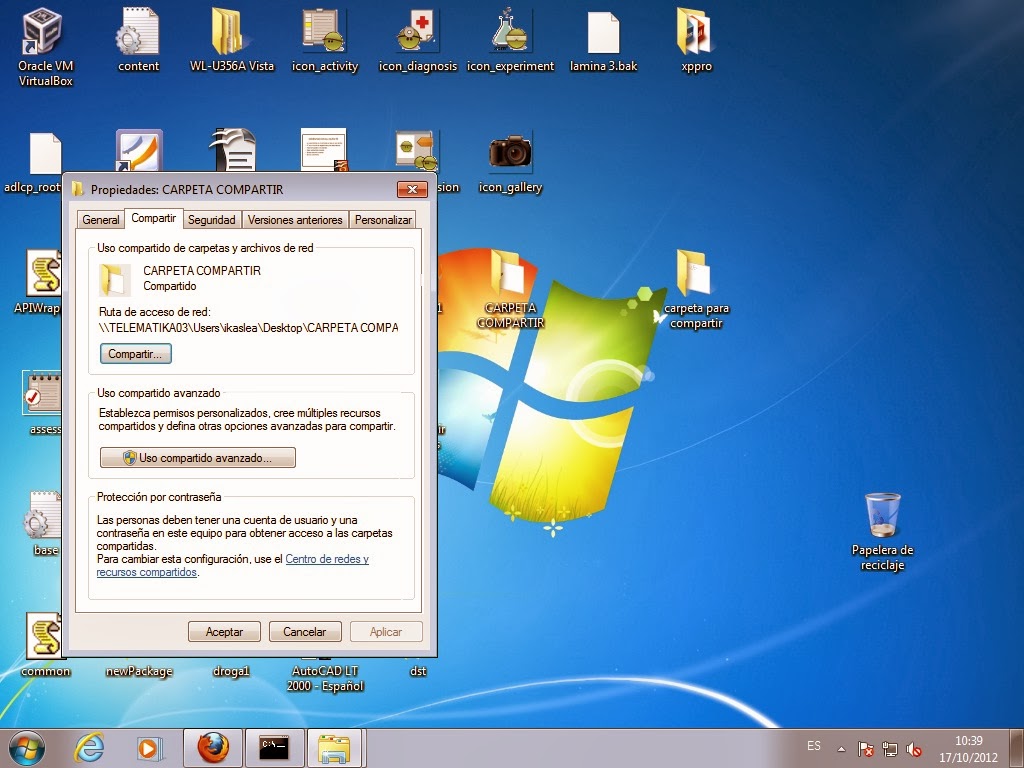The image size is (1024, 768).
Task: Open the Papelera de reciclaje
Action: tap(881, 515)
